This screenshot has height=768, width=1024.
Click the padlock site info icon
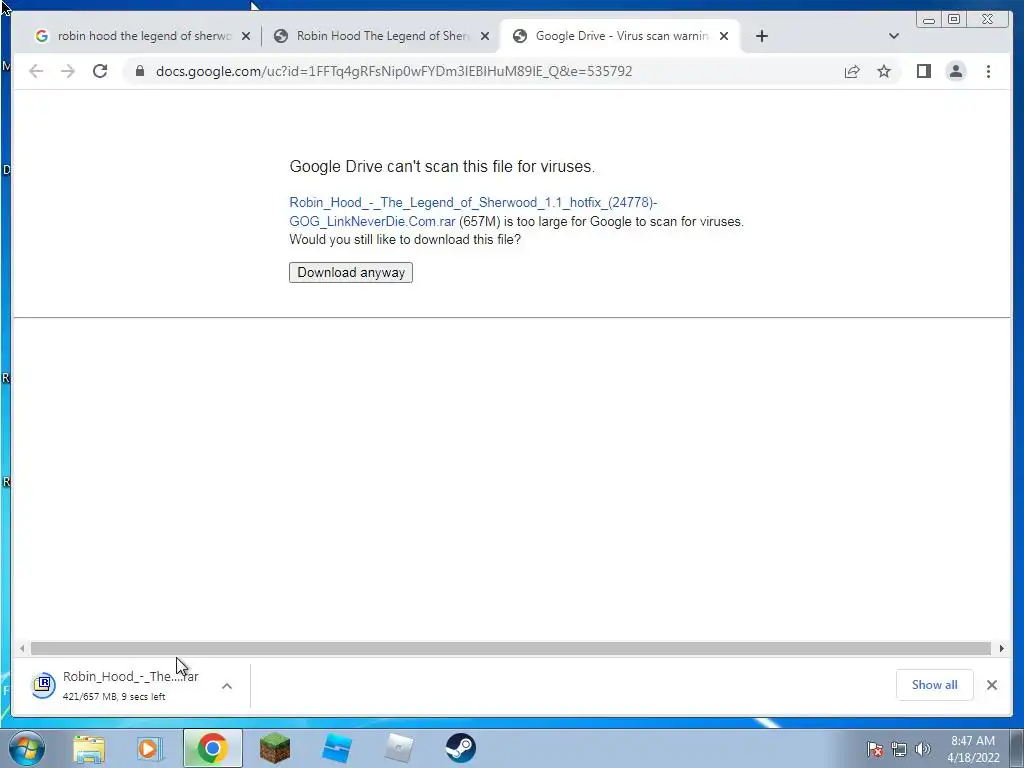pos(140,71)
